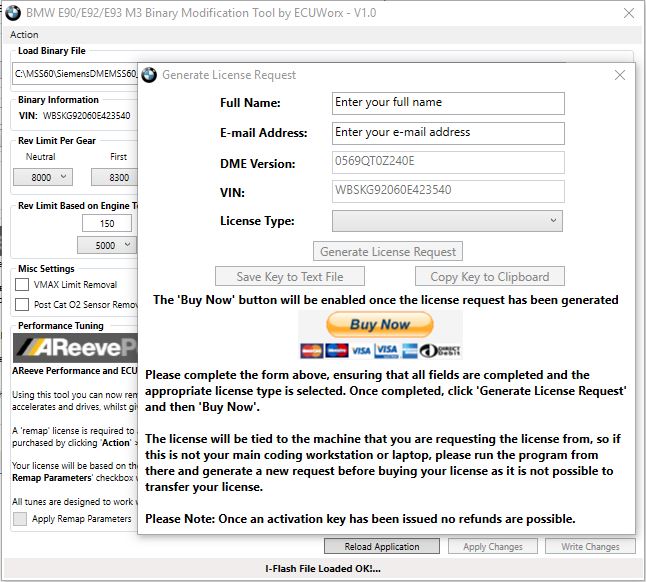Click the E-mail Address input field

tap(448, 133)
